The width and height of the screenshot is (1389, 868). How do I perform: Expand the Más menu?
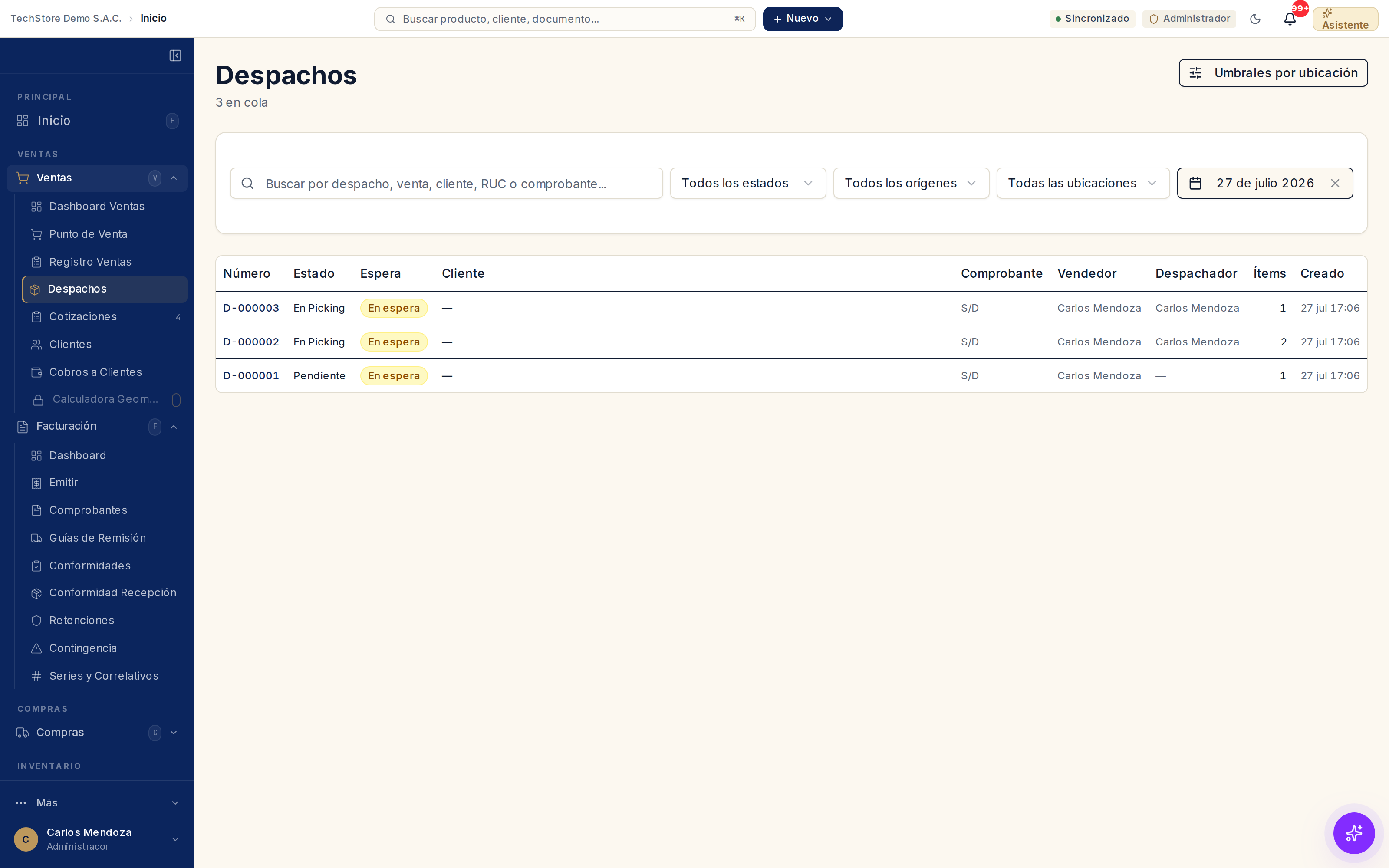(x=97, y=802)
